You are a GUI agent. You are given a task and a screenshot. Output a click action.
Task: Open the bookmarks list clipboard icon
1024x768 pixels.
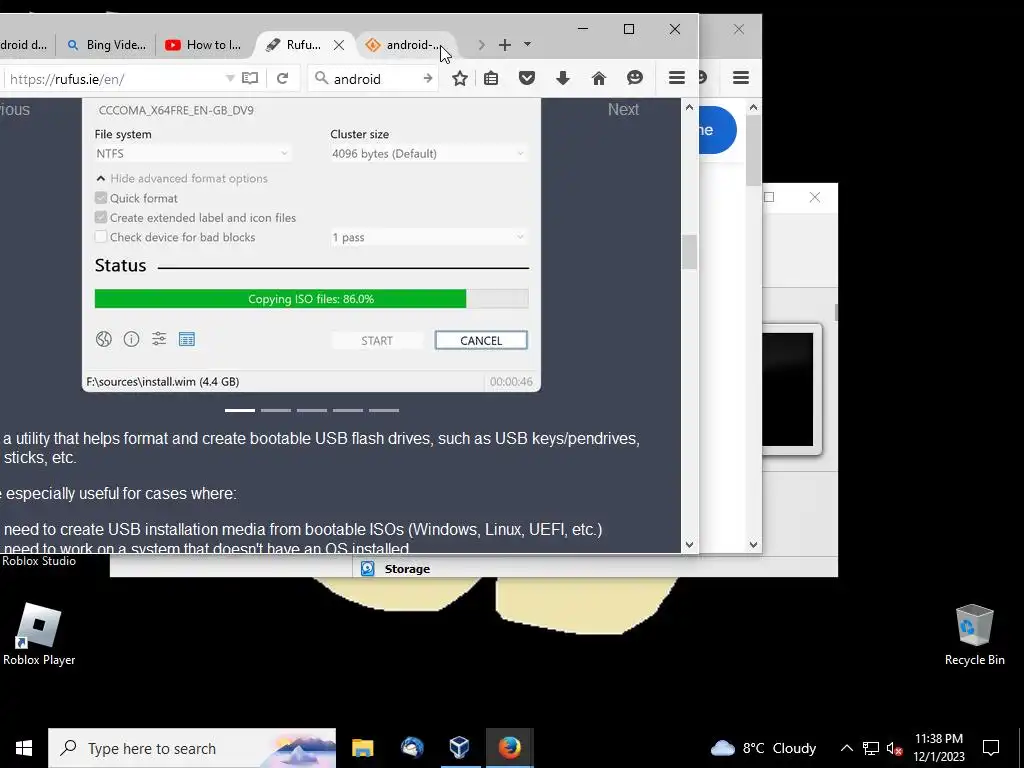click(x=491, y=78)
